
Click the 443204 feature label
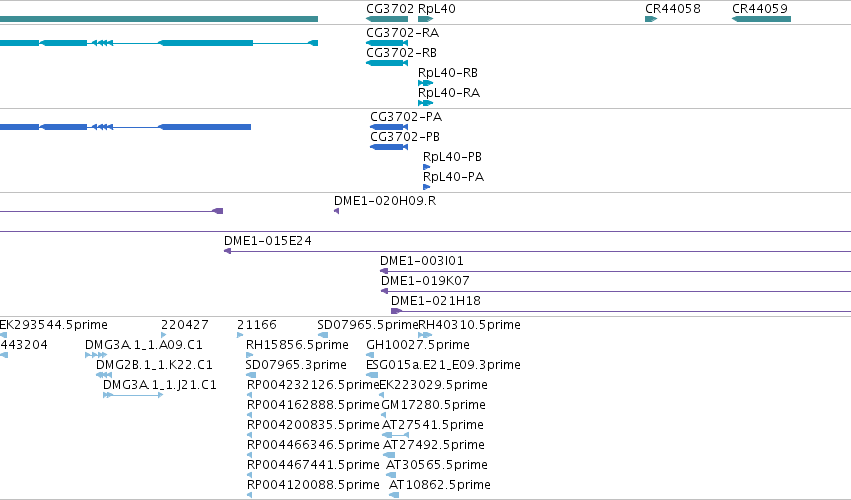pyautogui.click(x=23, y=345)
